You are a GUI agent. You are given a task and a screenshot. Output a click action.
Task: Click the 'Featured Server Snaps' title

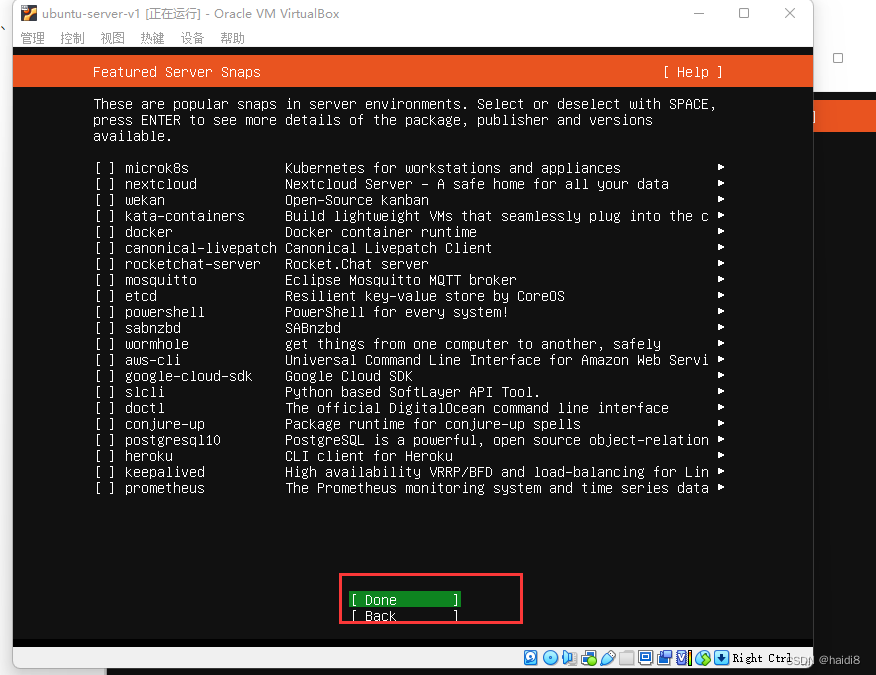tap(177, 72)
